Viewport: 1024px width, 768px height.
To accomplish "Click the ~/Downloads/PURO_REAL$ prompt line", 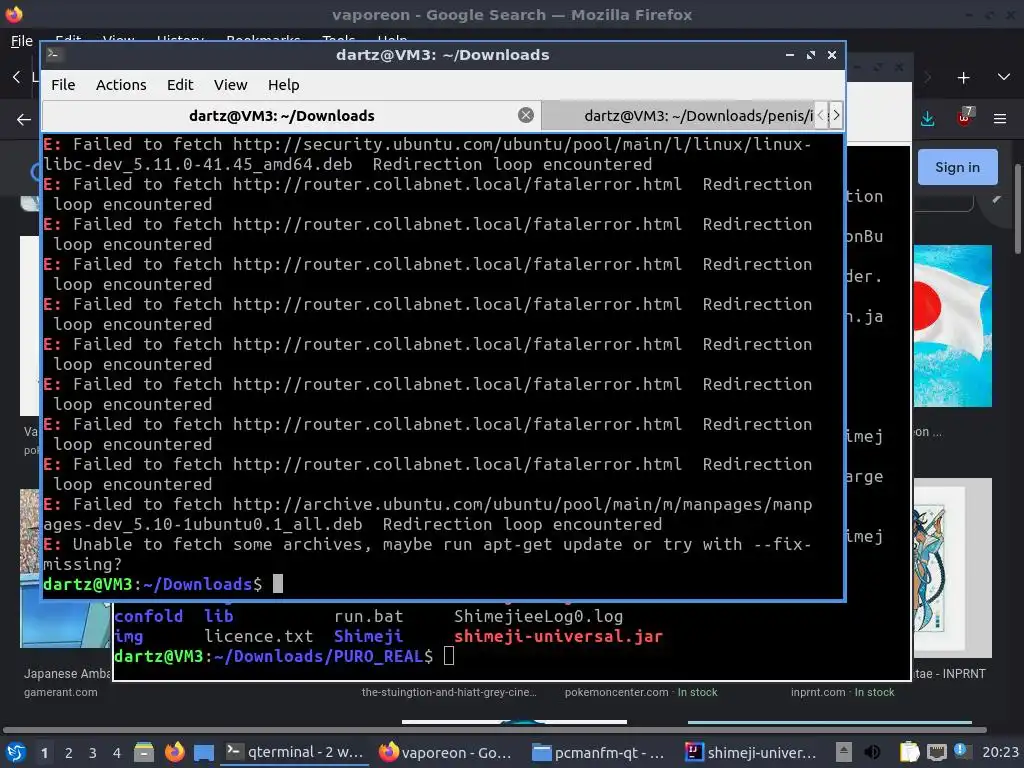I will click(273, 656).
